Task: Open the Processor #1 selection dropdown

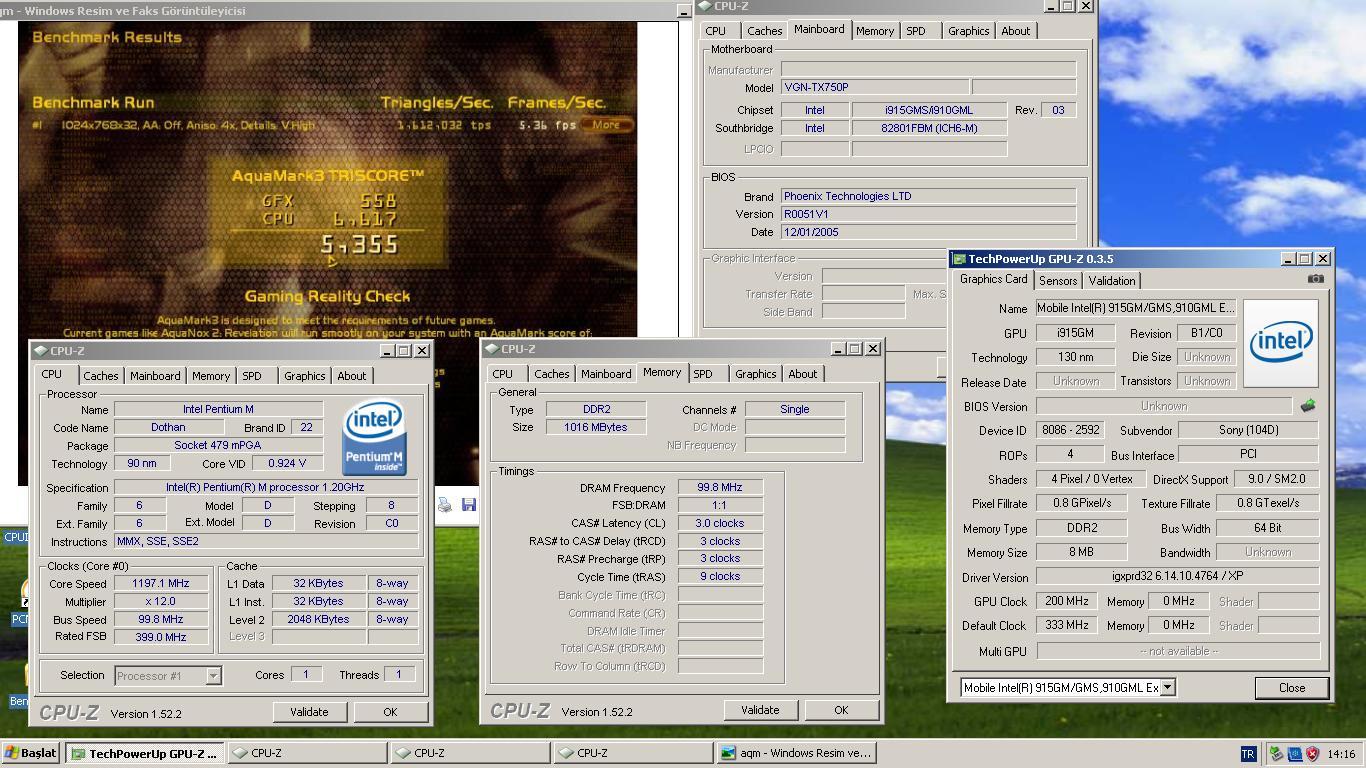Action: coord(213,676)
